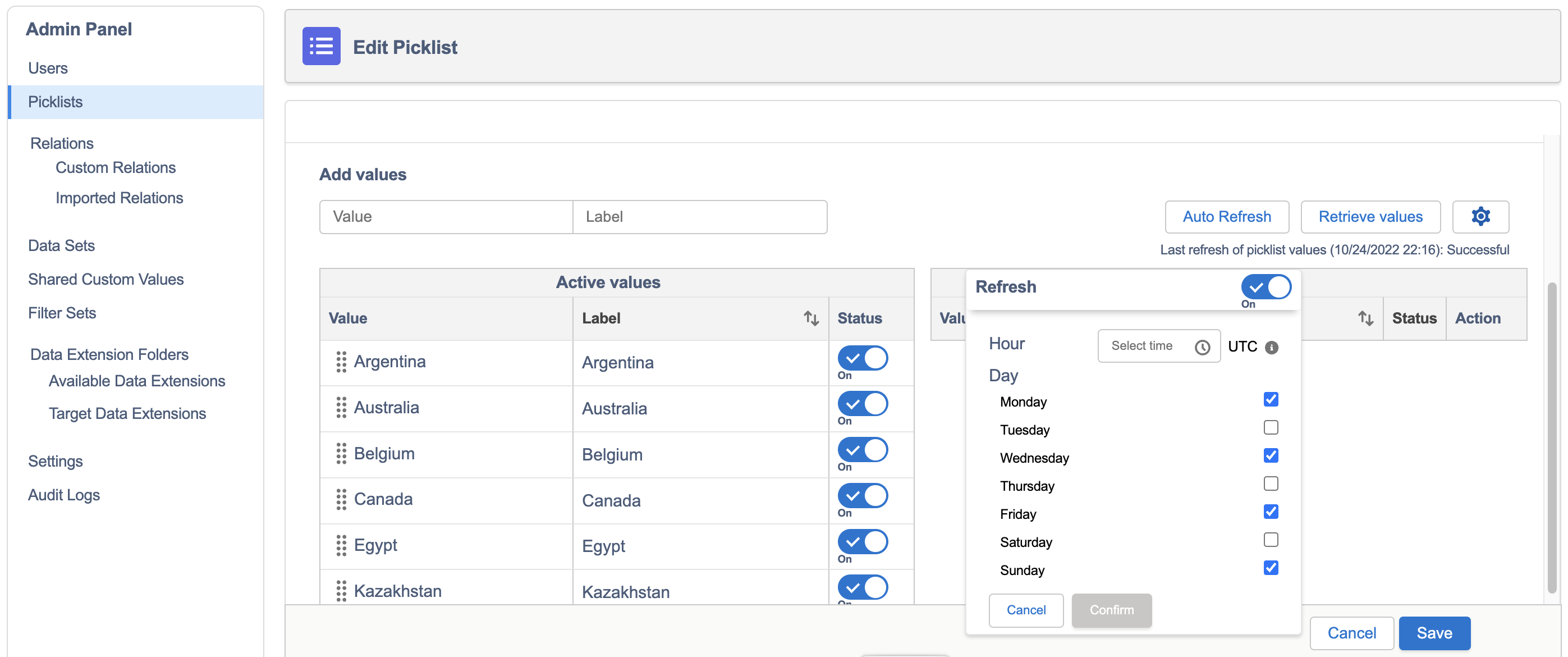1568x657 pixels.
Task: Toggle Australia status switch
Action: click(x=863, y=404)
